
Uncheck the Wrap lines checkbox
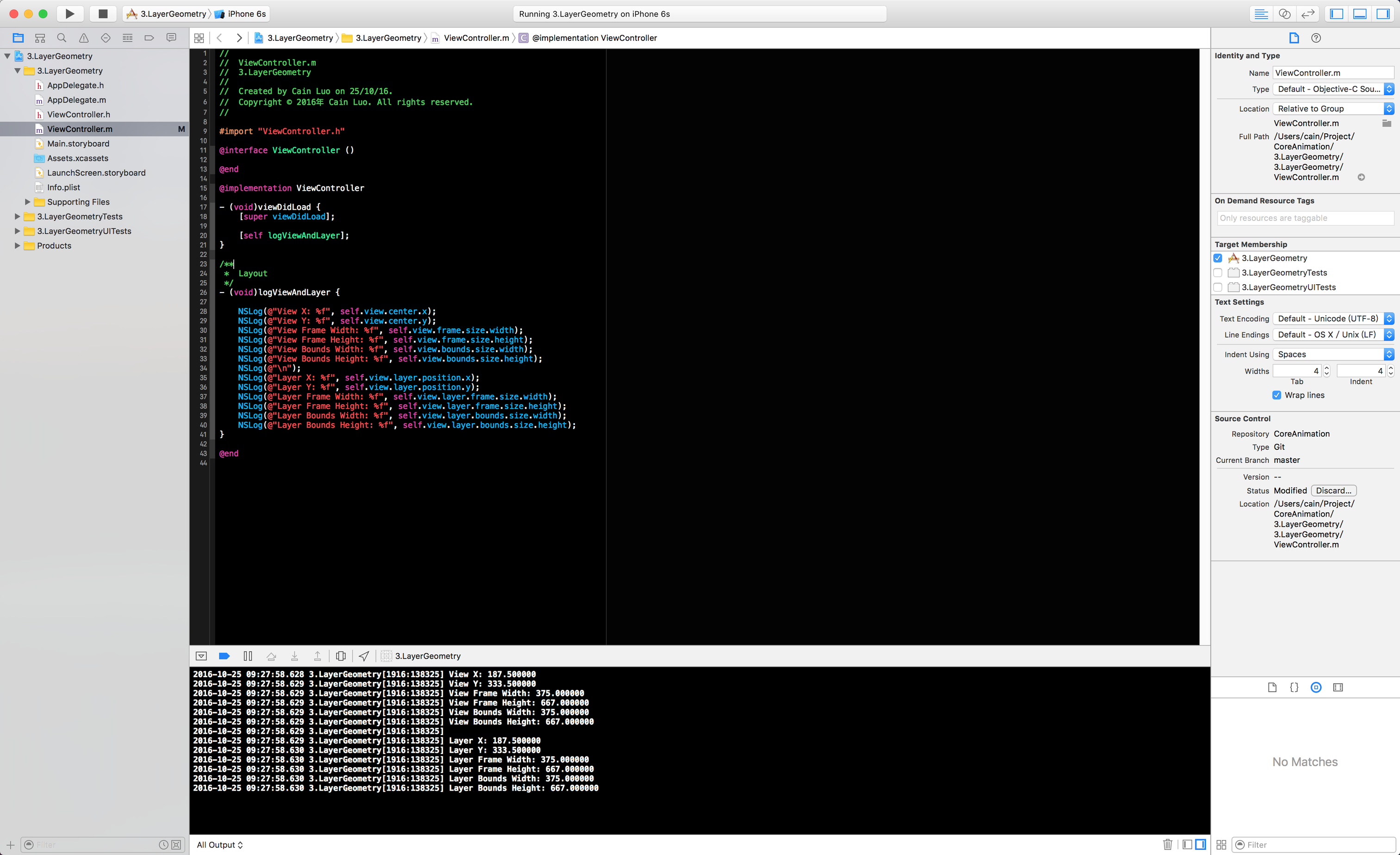point(1277,395)
